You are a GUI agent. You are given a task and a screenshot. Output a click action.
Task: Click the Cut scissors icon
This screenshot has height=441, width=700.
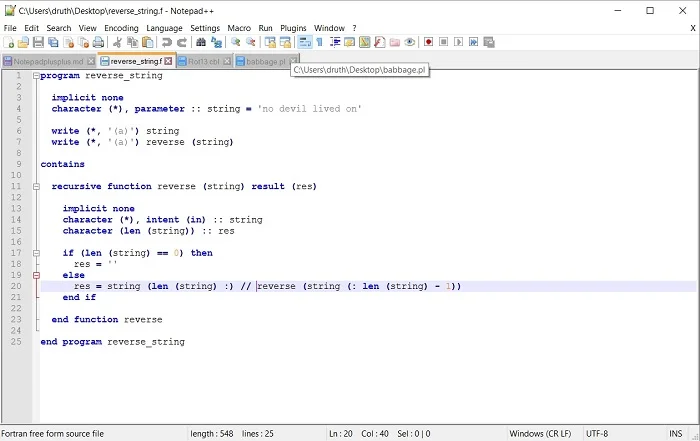117,42
